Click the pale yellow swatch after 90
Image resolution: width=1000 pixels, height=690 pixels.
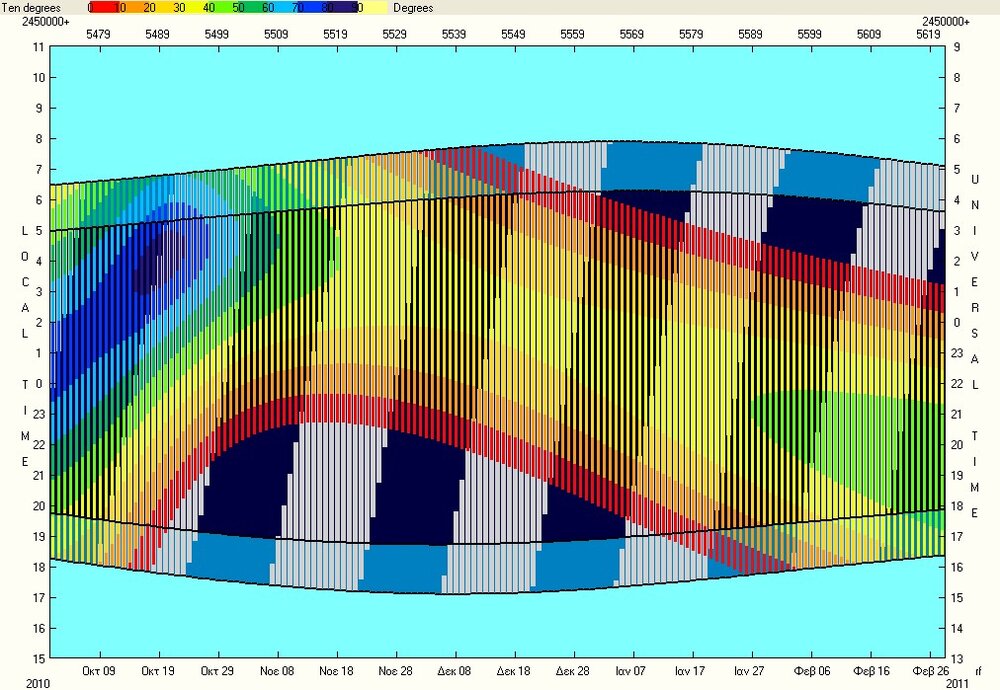(x=370, y=7)
